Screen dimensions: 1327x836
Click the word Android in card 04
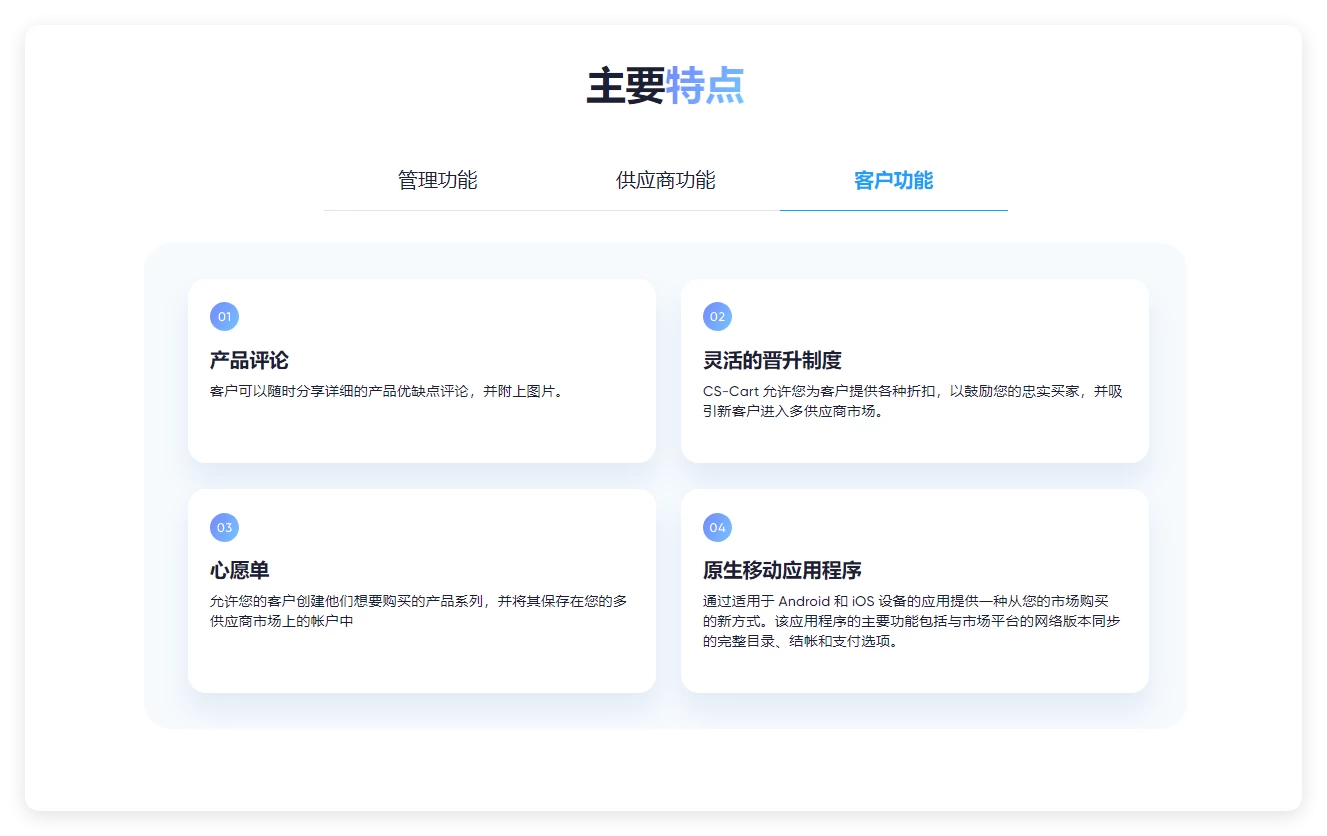click(x=804, y=602)
